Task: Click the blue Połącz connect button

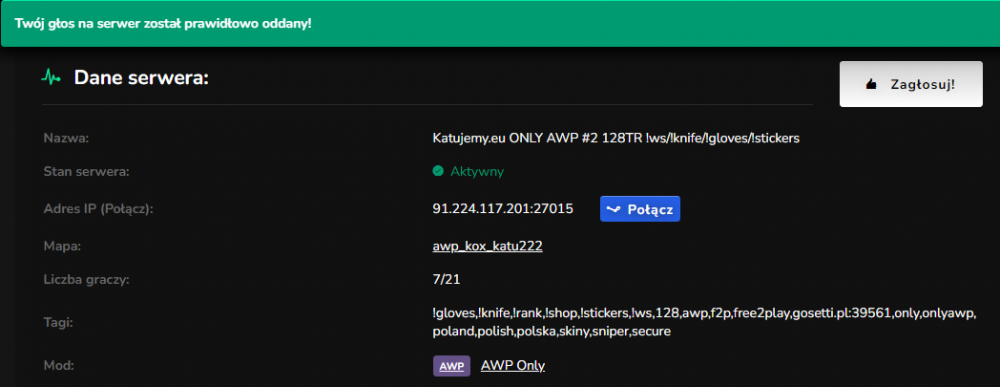Action: click(640, 209)
